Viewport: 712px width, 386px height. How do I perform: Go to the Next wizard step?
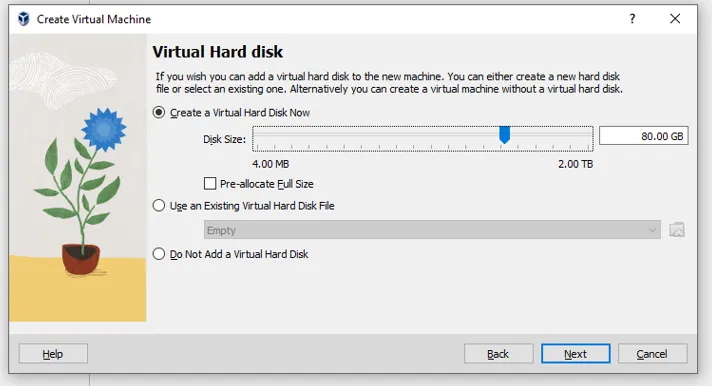pos(575,354)
